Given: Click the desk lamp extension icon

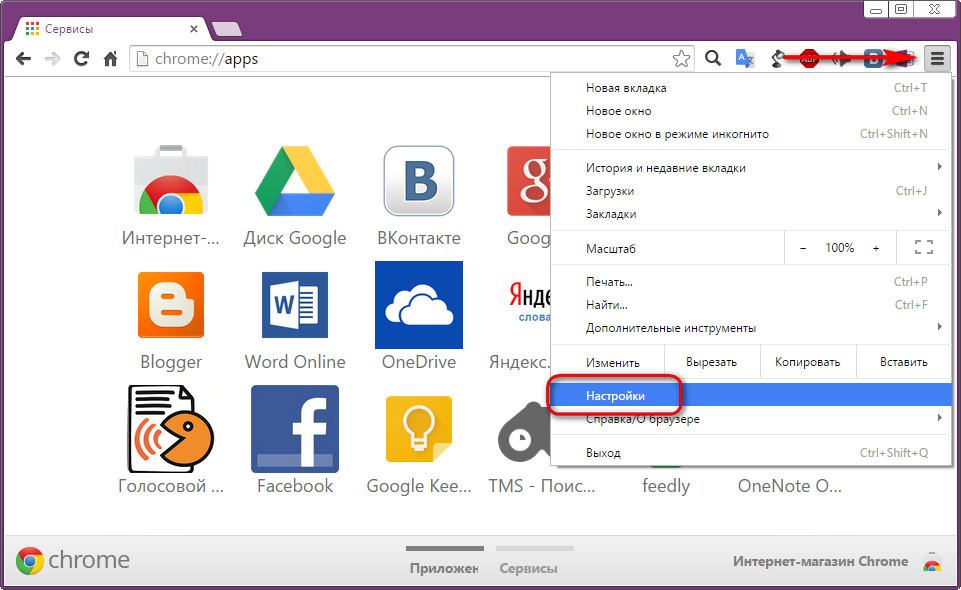Looking at the screenshot, I should tap(777, 59).
